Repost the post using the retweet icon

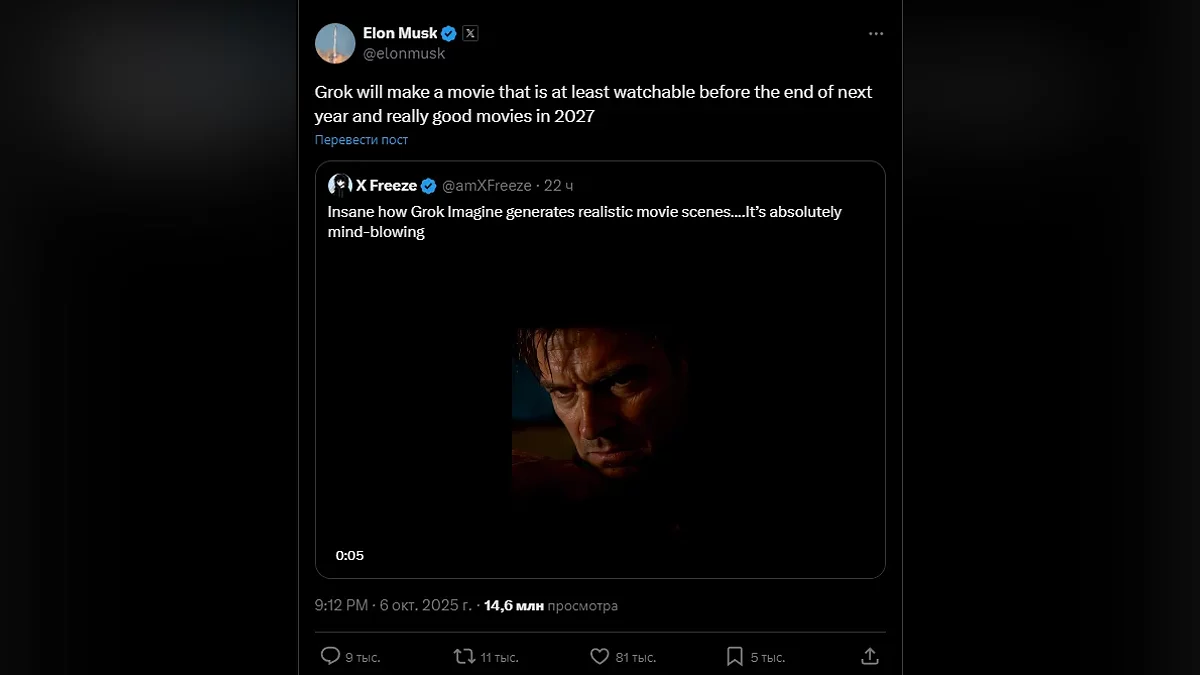click(464, 656)
